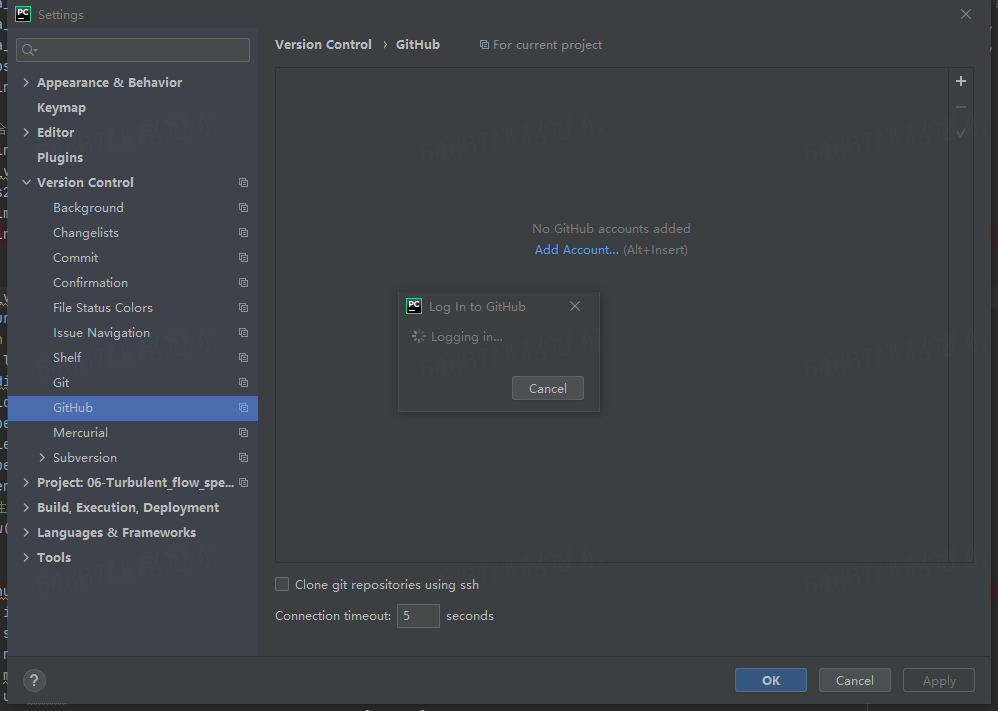Click the 'Logging in...' status text
Screen dimensions: 998x711
coord(467,337)
